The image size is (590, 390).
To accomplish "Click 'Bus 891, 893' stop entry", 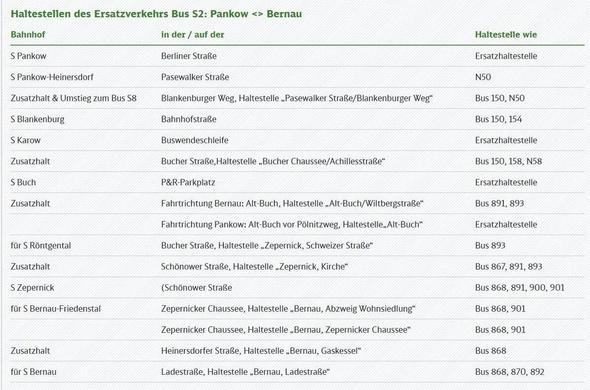I will 499,203.
